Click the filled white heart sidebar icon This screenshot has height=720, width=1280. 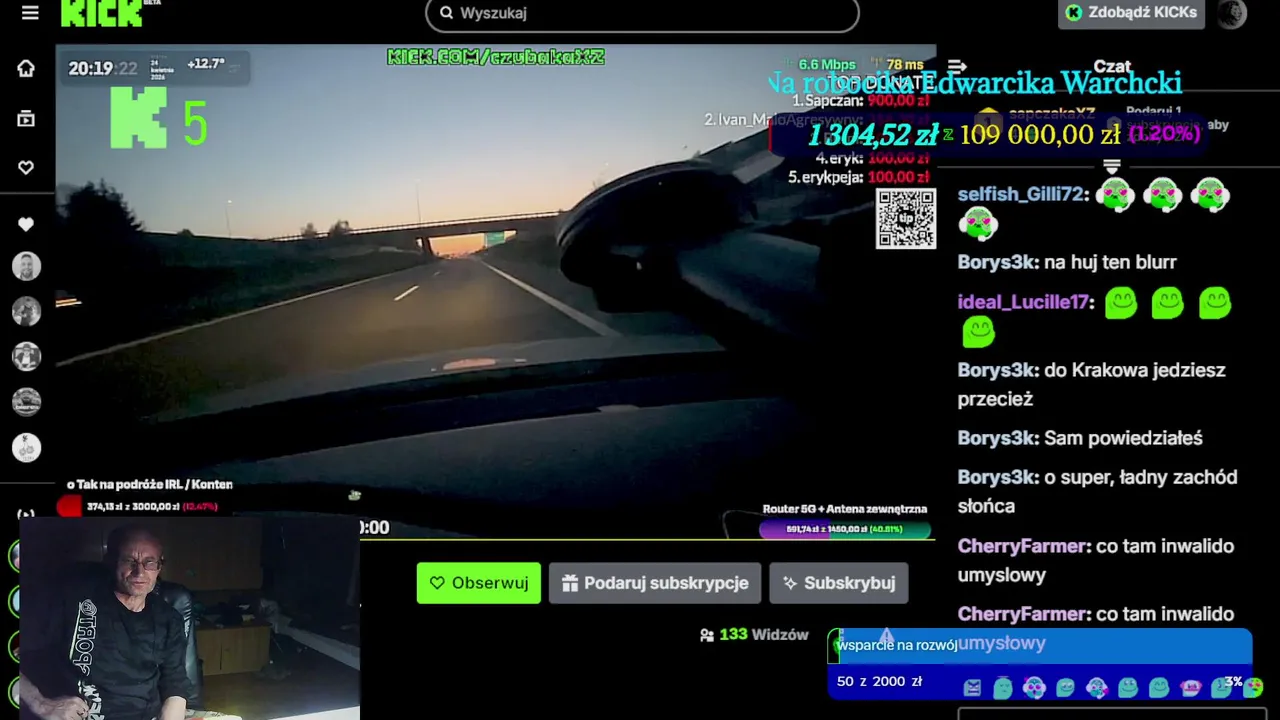[26, 225]
